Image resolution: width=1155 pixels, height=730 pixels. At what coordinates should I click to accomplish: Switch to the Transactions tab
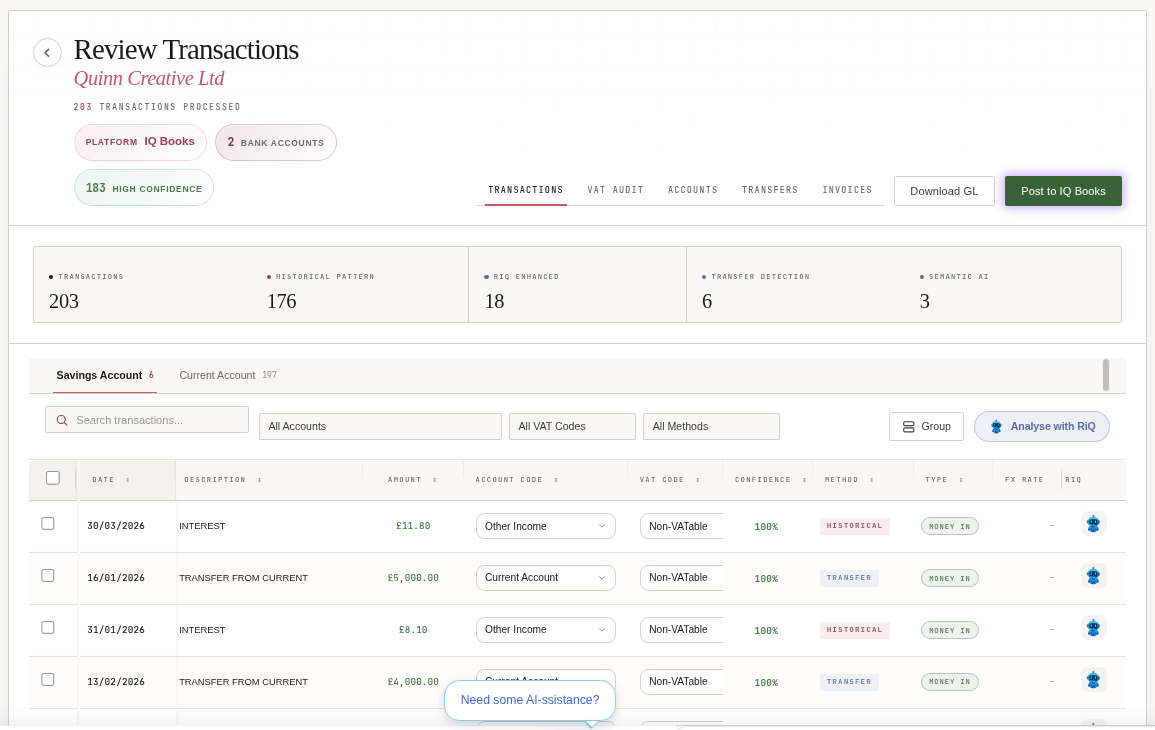pos(525,190)
